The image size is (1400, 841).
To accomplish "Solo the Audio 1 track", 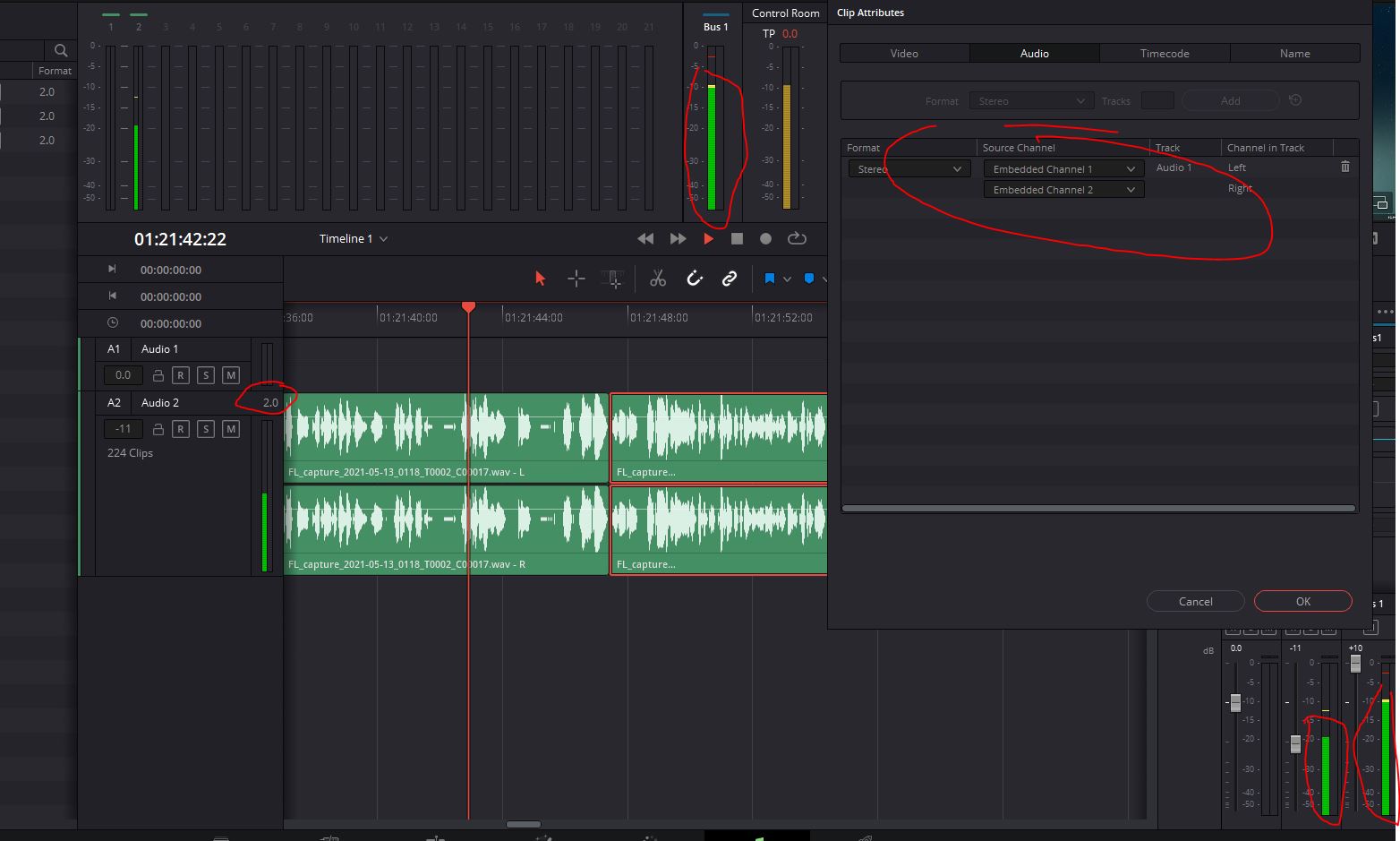I will 206,375.
